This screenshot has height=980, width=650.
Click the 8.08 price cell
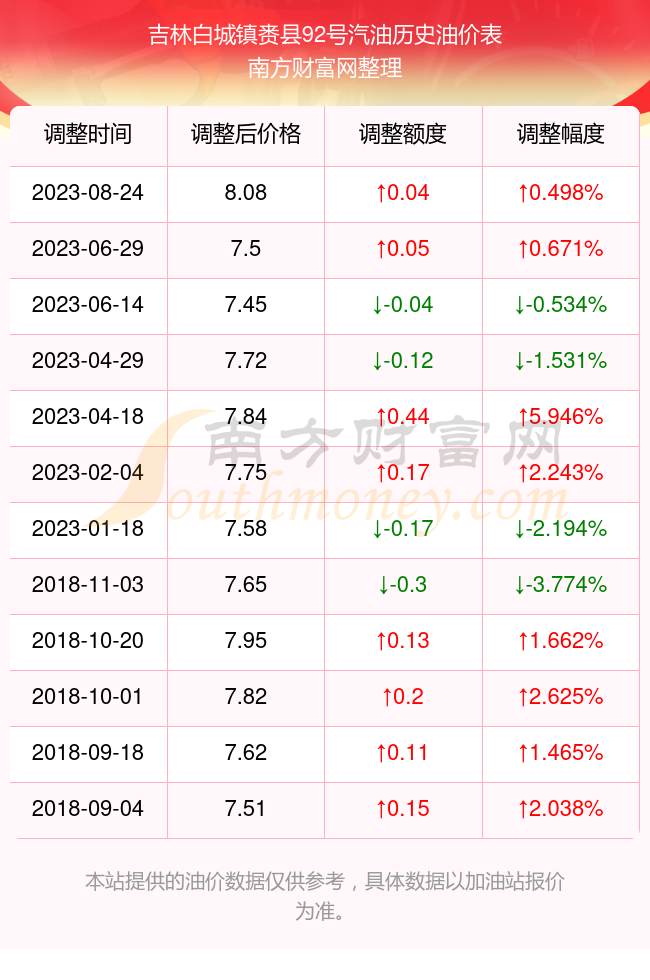pyautogui.click(x=246, y=192)
